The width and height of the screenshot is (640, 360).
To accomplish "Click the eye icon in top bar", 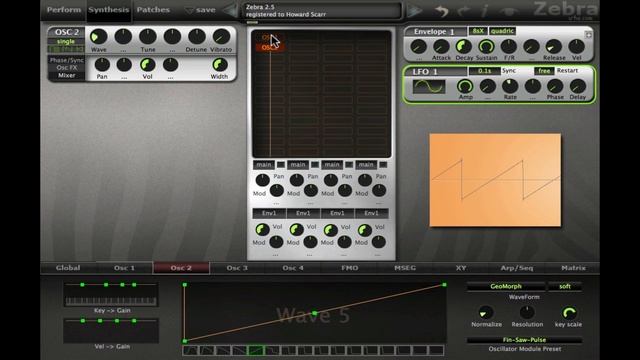I will (508, 11).
